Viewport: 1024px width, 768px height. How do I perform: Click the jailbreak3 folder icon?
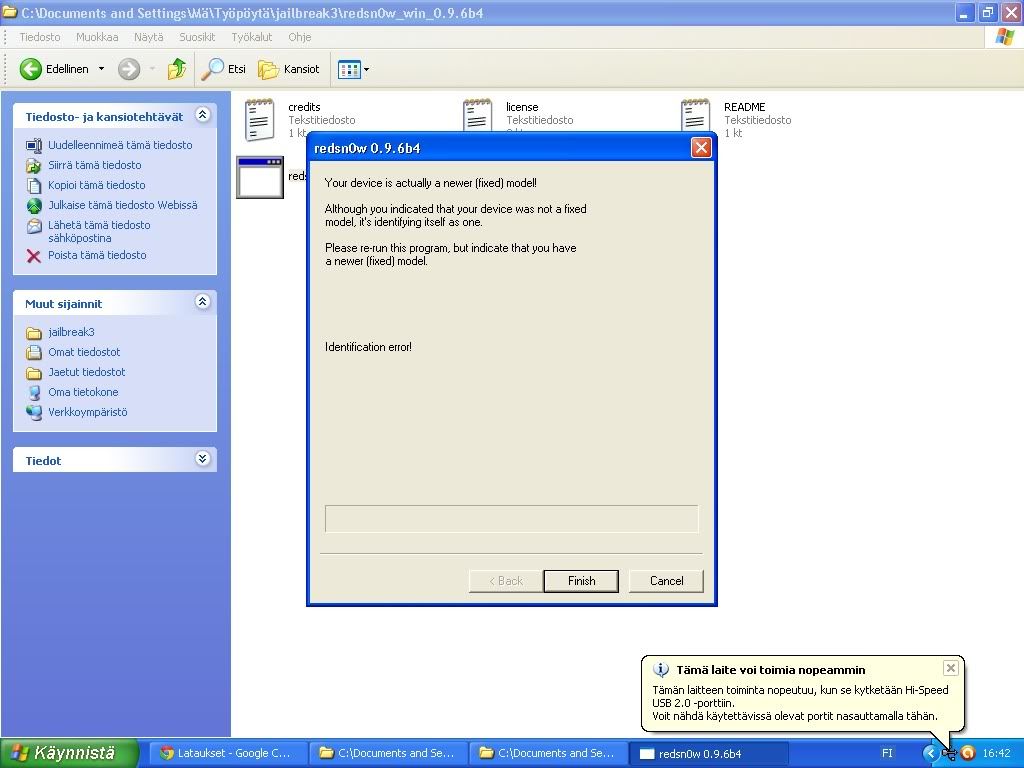(x=34, y=333)
